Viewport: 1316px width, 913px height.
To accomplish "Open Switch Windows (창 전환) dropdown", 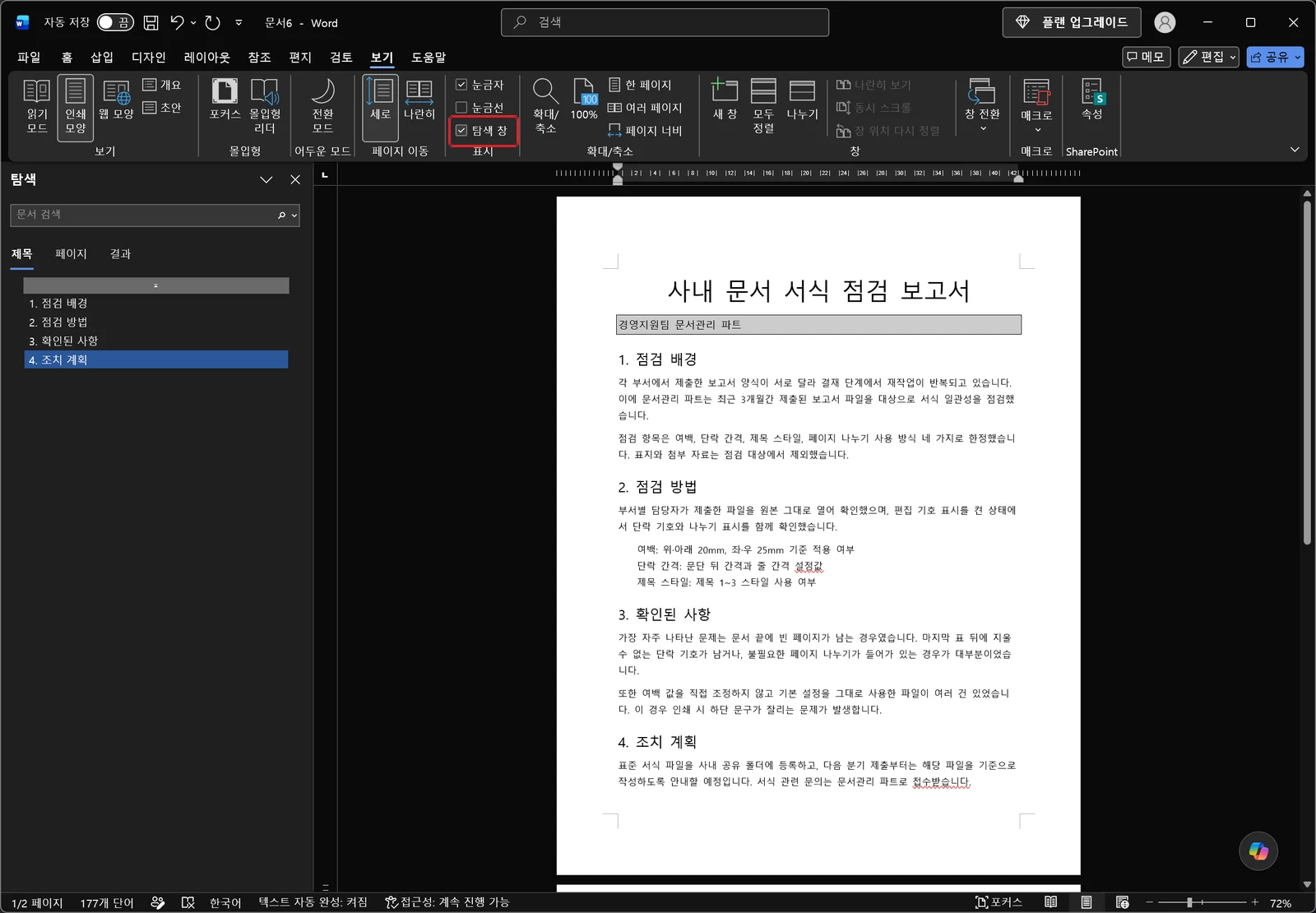I will [x=982, y=107].
